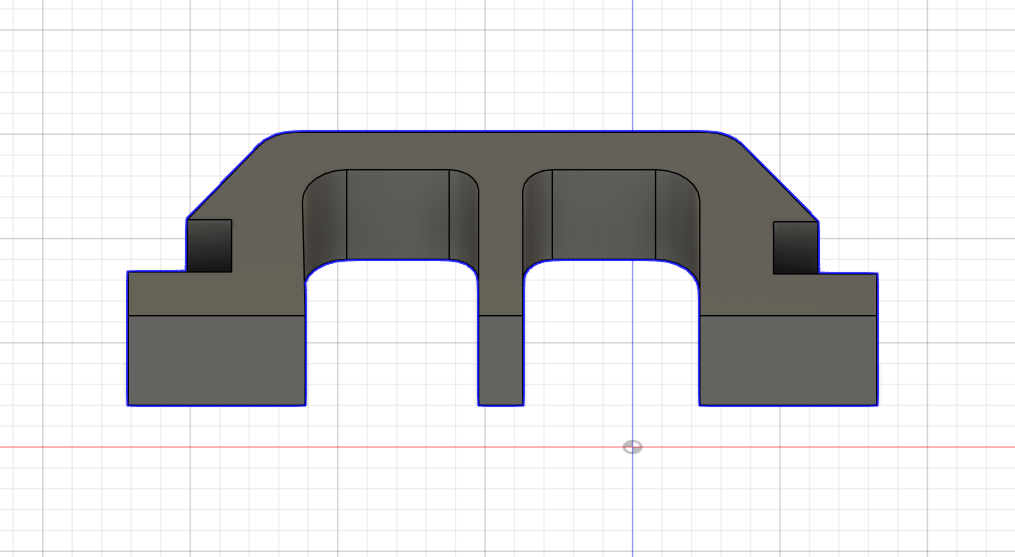Pick the lower right foot block face
1015x557 pixels.
tap(788, 360)
